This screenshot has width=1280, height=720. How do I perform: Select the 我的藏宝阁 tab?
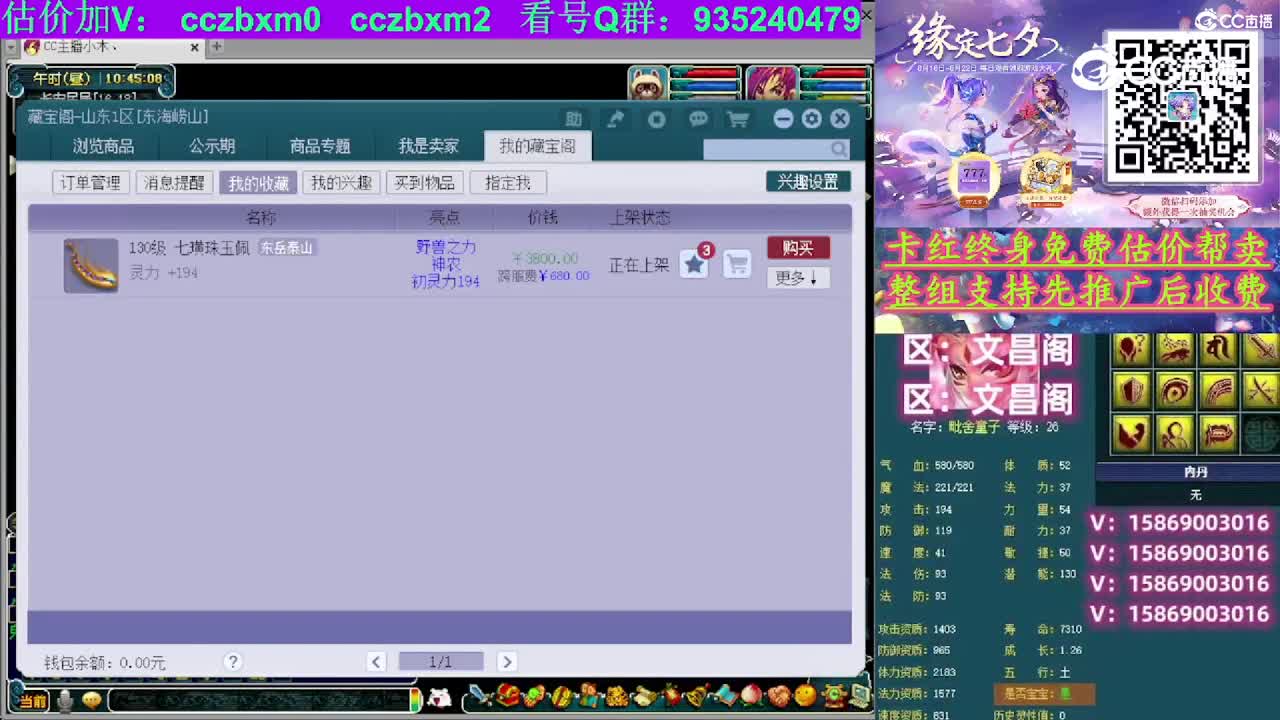coord(538,146)
